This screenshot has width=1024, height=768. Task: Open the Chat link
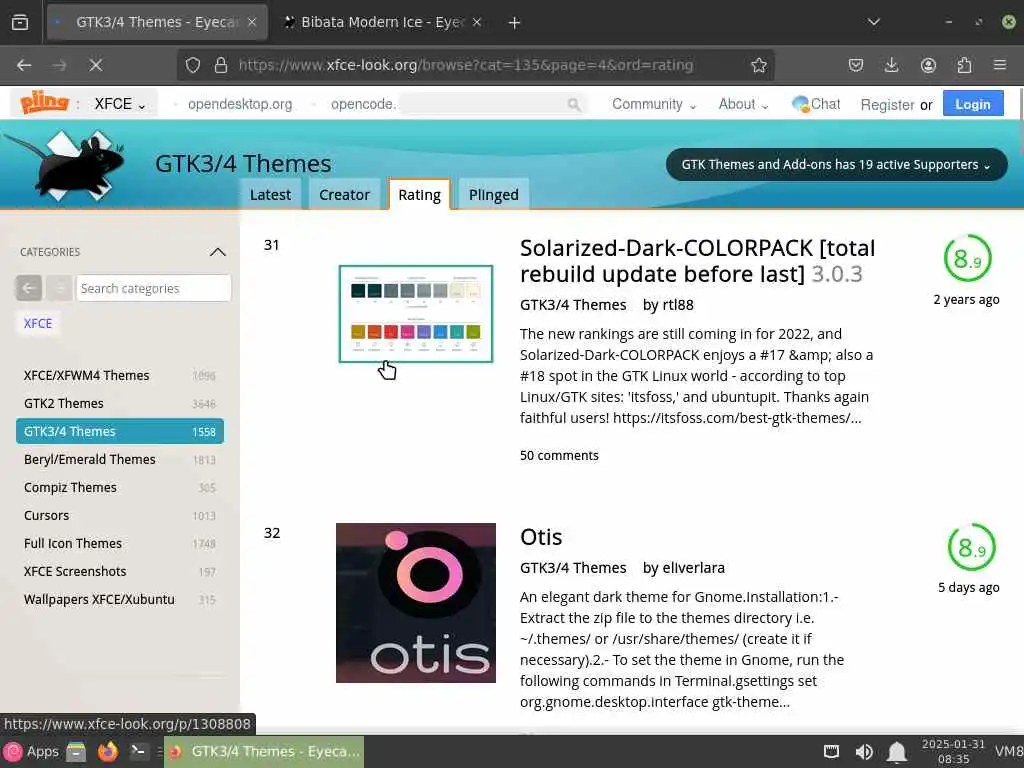816,104
